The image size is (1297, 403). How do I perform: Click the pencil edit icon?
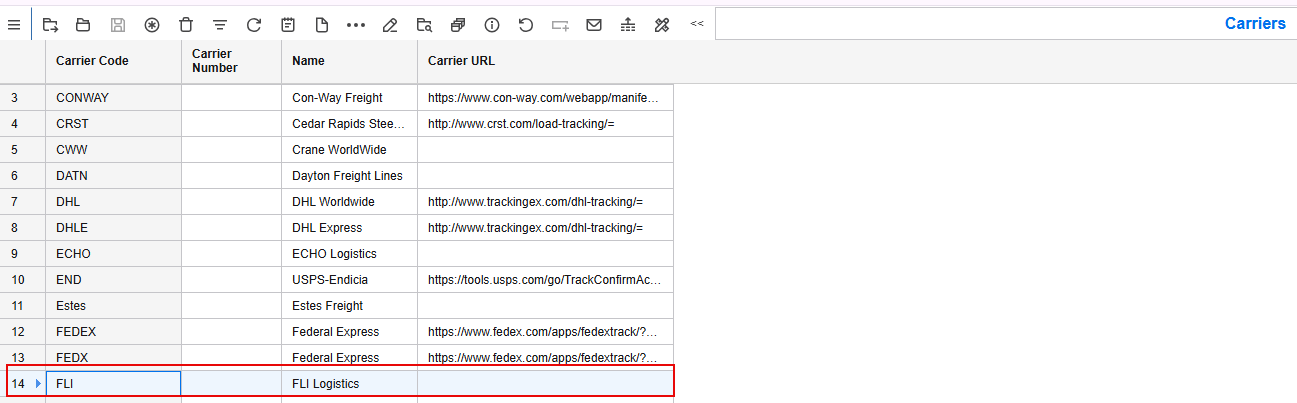point(390,24)
